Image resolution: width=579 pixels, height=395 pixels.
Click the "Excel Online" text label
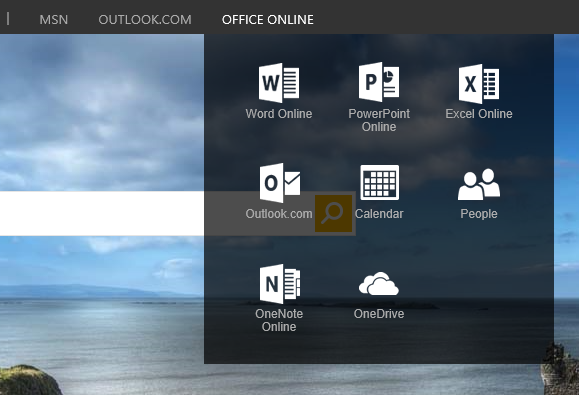(479, 114)
